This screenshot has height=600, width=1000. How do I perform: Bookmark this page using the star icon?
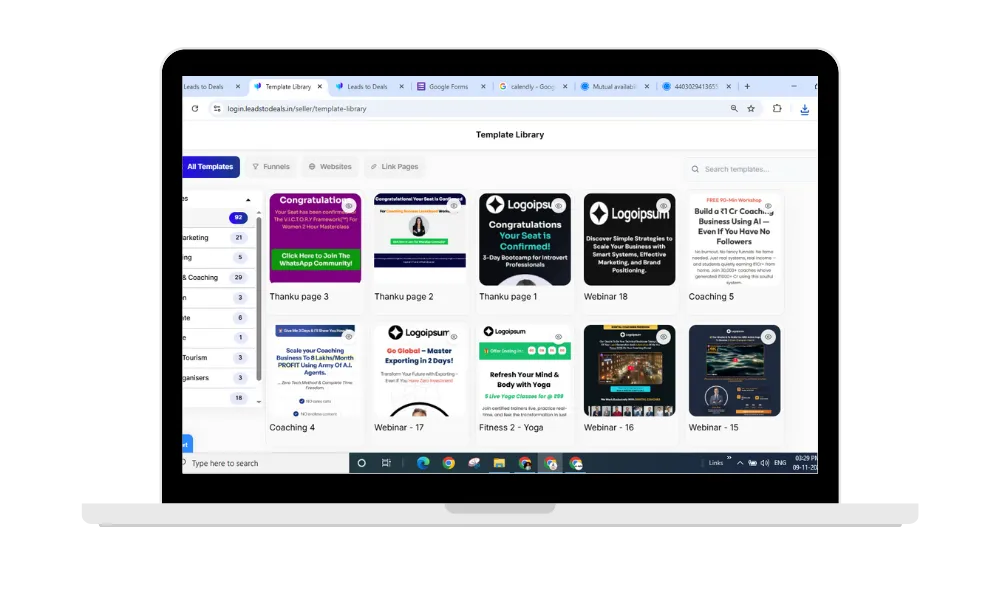pyautogui.click(x=752, y=108)
